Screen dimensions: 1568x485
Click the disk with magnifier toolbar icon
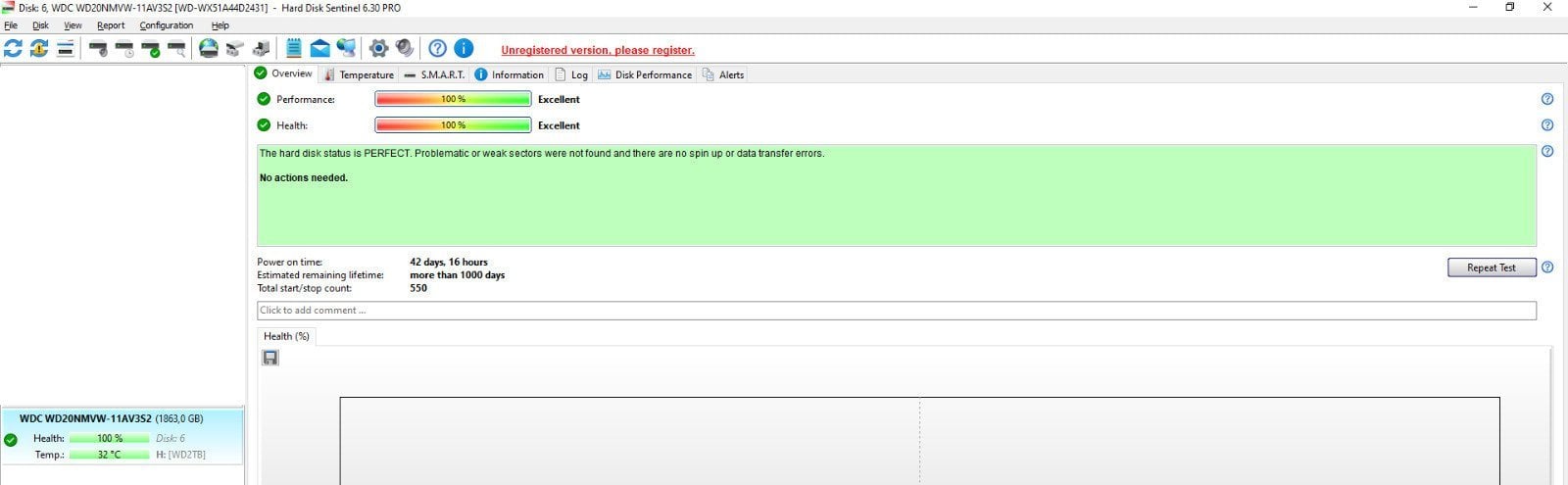coord(176,48)
